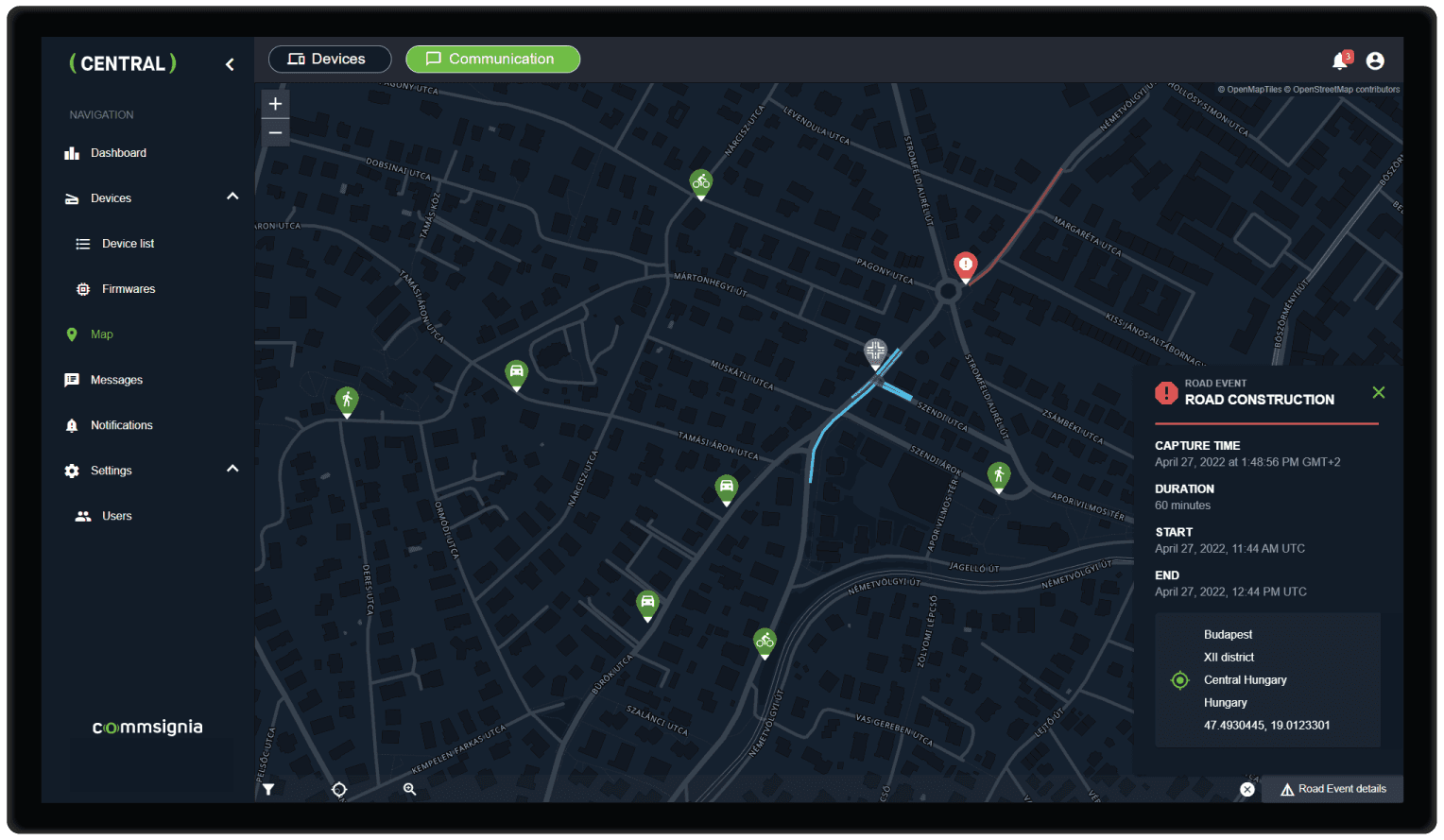Open Dashboard from the navigation
1444x840 pixels.
[118, 153]
